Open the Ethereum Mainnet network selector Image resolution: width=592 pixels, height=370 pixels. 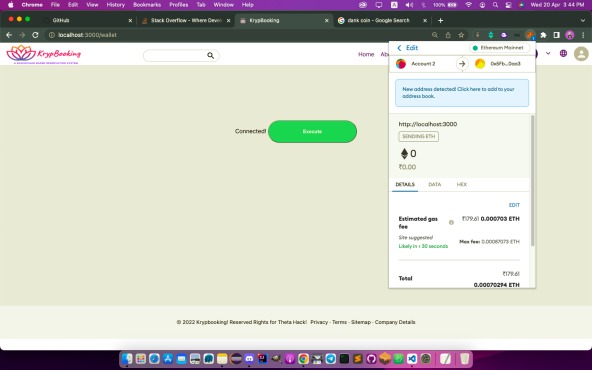pos(499,48)
